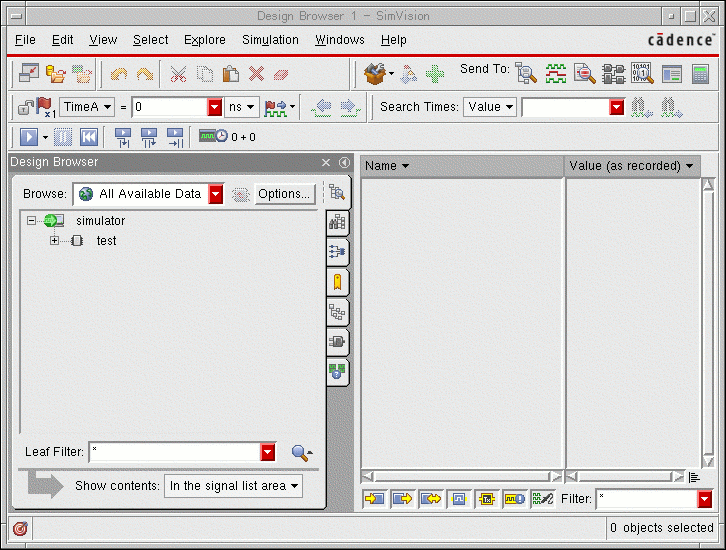Toggle the cursor lock icon

25,107
